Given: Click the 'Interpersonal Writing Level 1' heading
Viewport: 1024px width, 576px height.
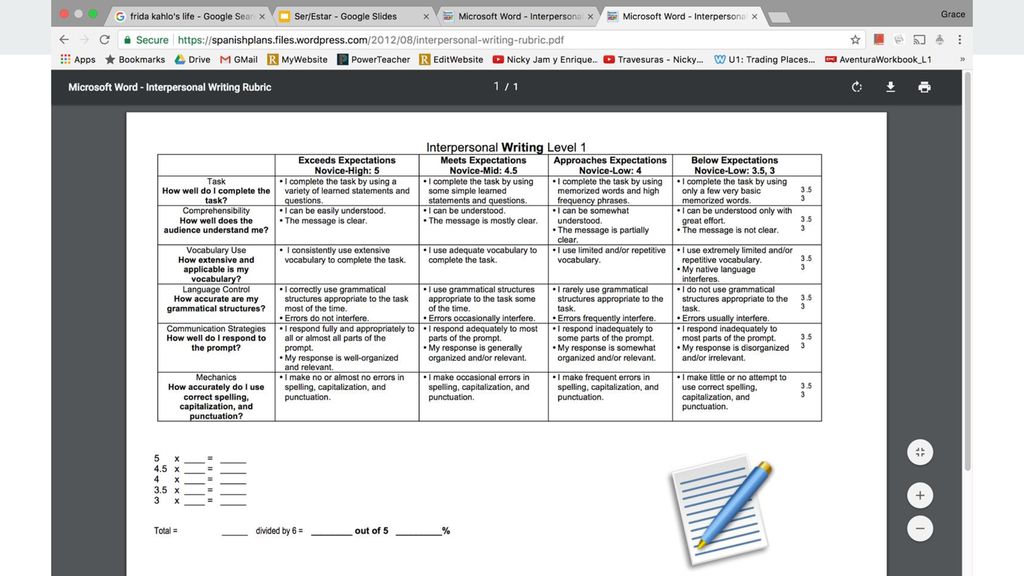Looking at the screenshot, I should click(x=506, y=147).
